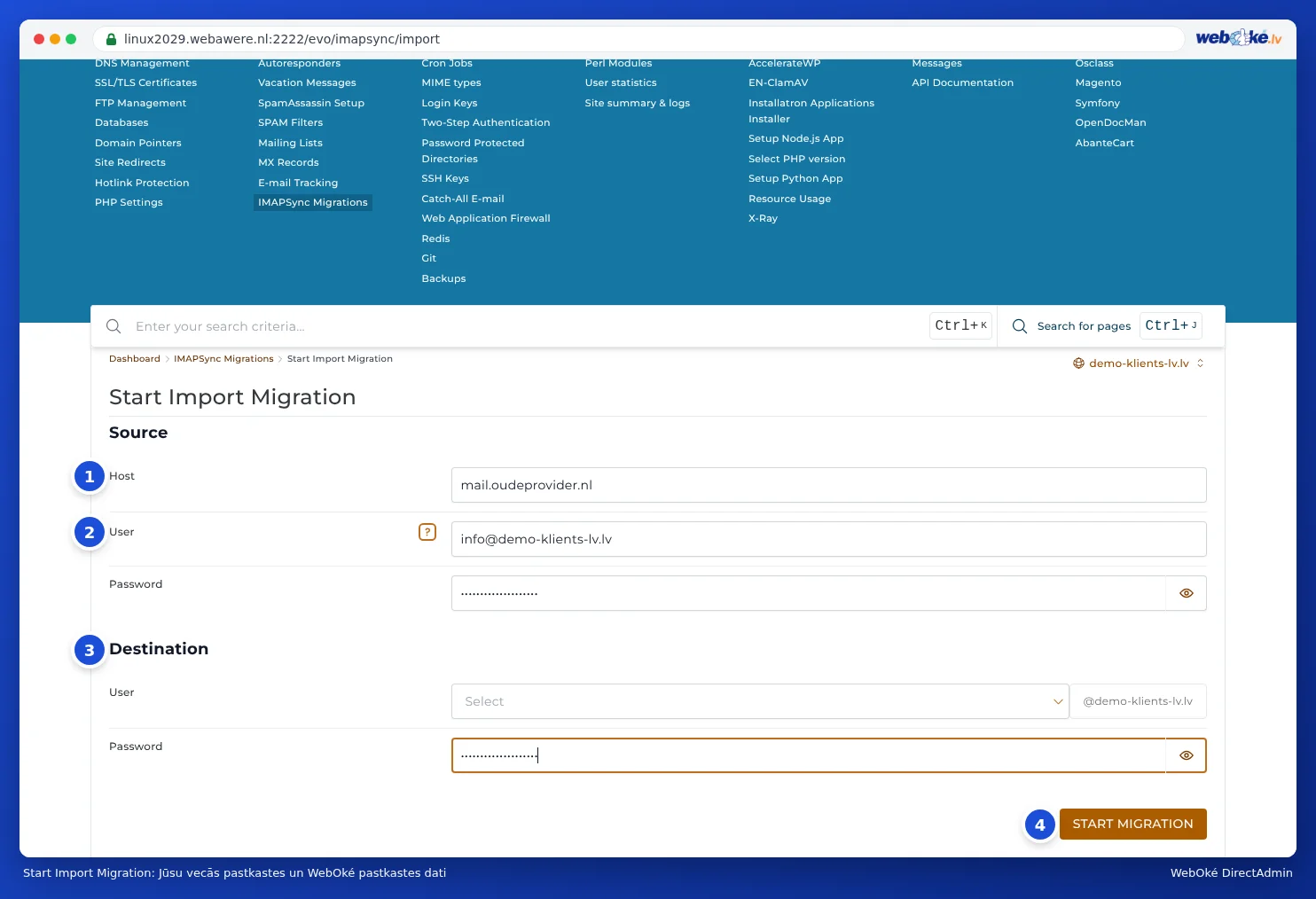
Task: Open Setup Node.js App entry
Action: point(795,138)
